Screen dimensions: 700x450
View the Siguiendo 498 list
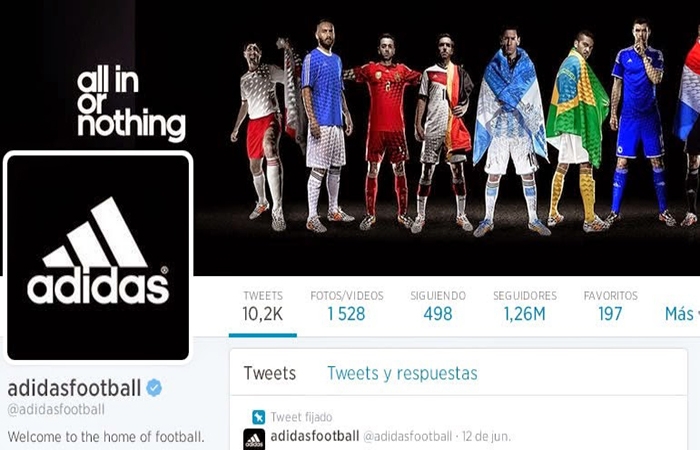pos(438,306)
